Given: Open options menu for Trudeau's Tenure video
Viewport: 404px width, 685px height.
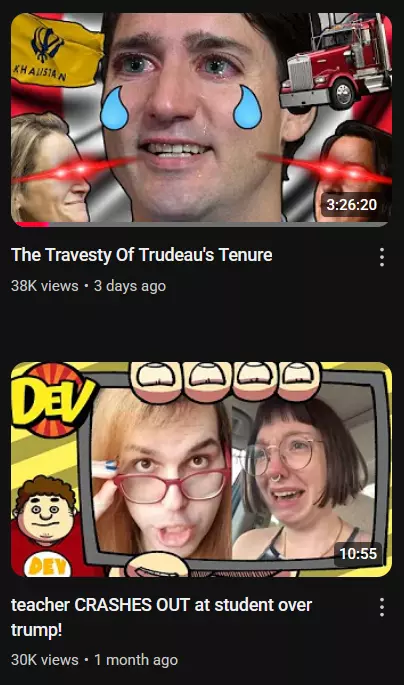Looking at the screenshot, I should (x=382, y=257).
